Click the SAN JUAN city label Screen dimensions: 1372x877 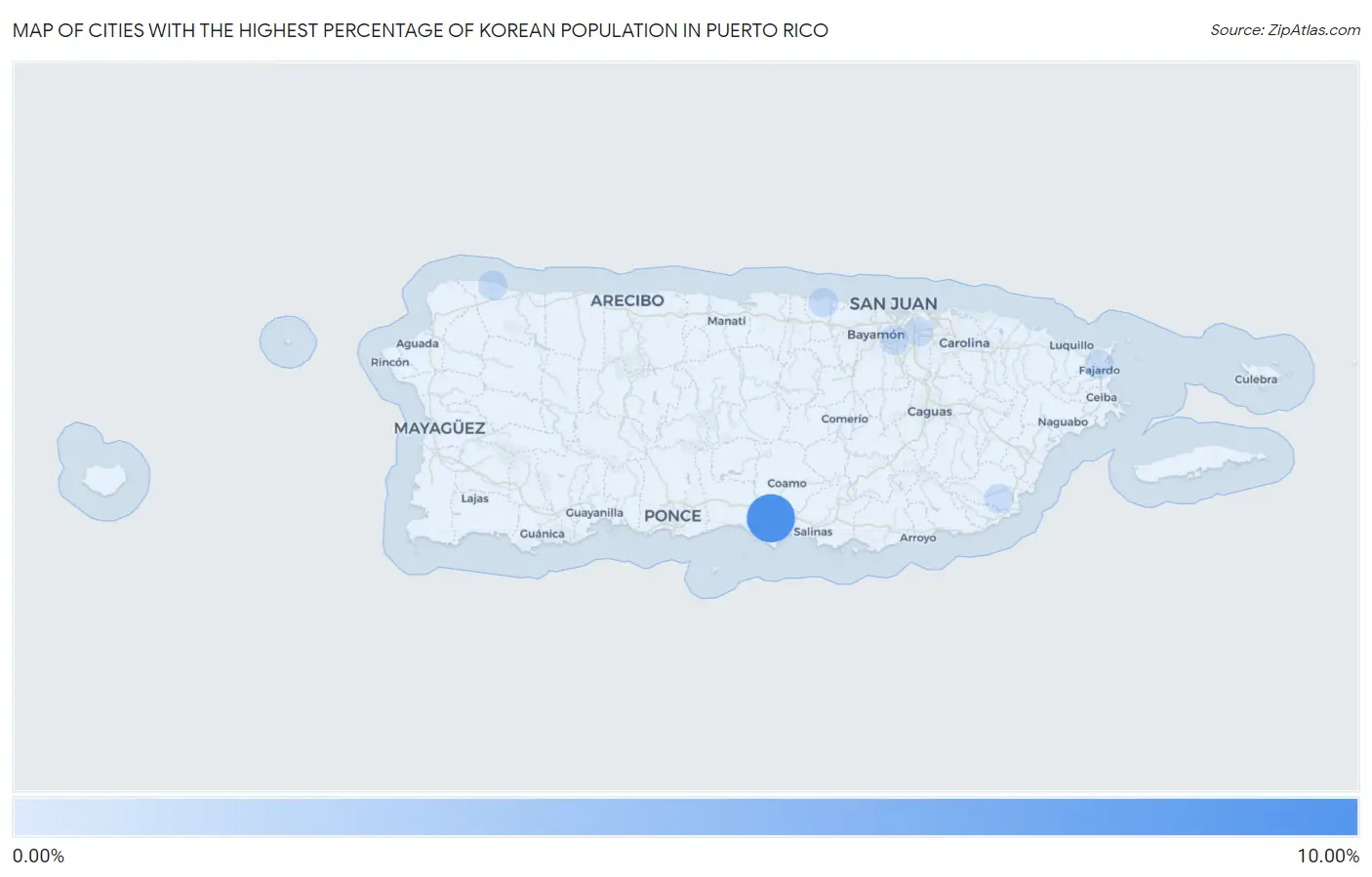click(893, 303)
